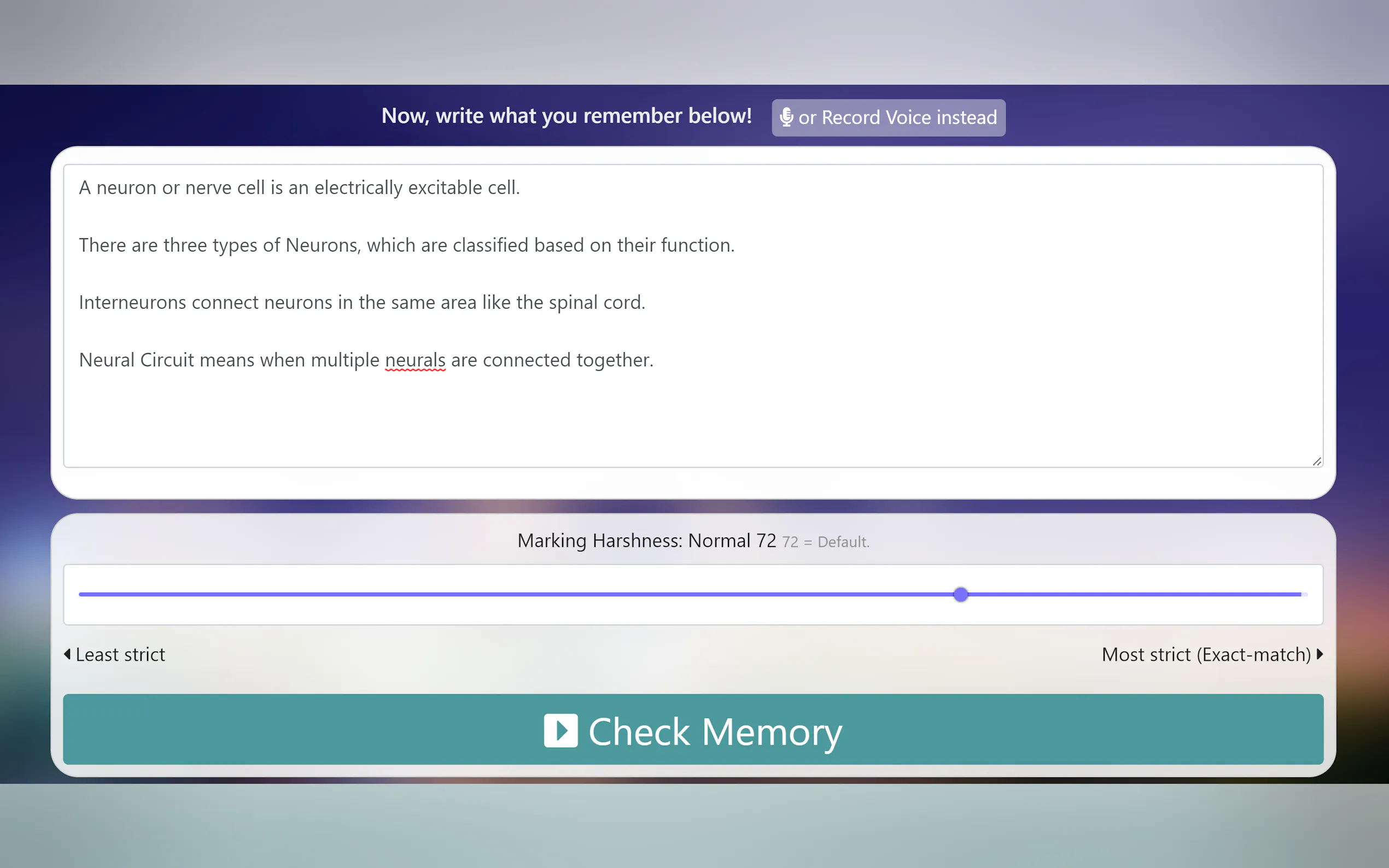This screenshot has height=868, width=1389.
Task: Click the right arrow beside Most strict
Action: [1320, 654]
